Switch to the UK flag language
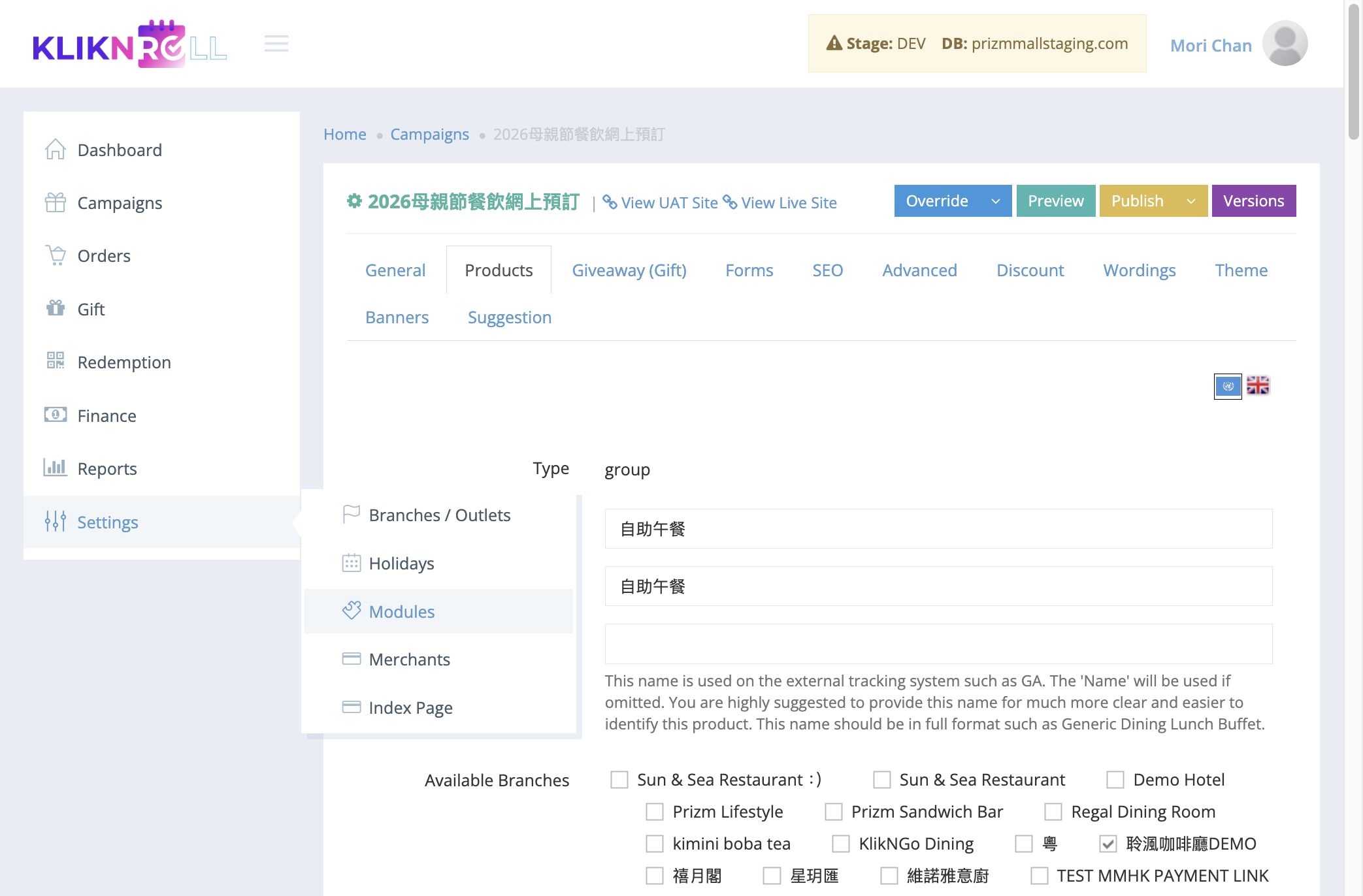Viewport: 1363px width, 896px height. click(1258, 385)
